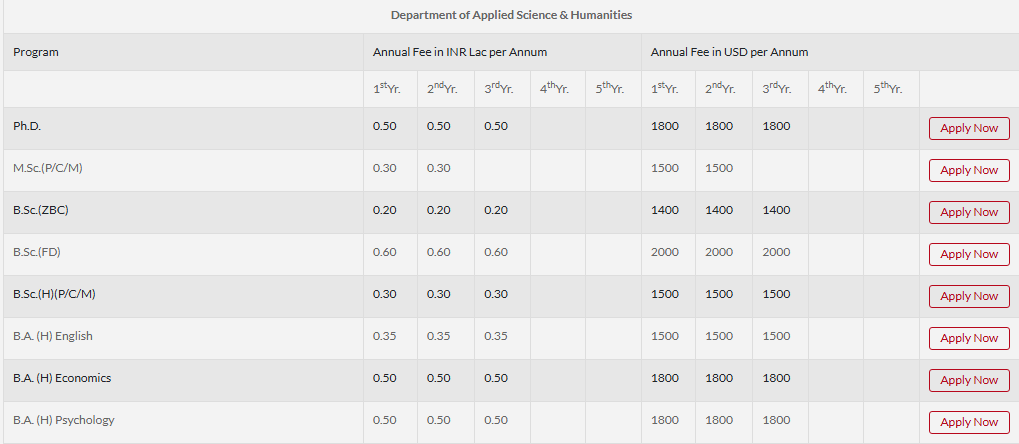Screen dimensions: 1019x444
Task: Apply now for B.Sc.(ZBC)
Action: click(x=968, y=212)
